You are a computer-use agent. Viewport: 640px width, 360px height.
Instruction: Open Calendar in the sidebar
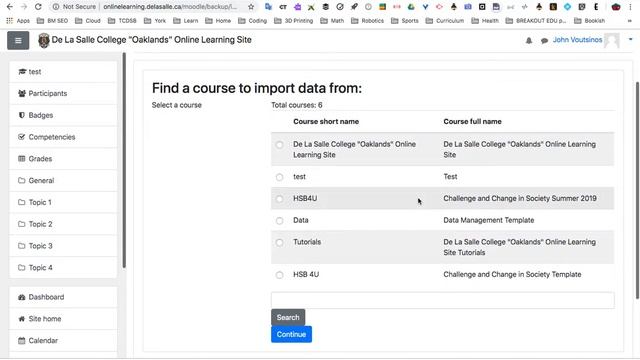63,340
